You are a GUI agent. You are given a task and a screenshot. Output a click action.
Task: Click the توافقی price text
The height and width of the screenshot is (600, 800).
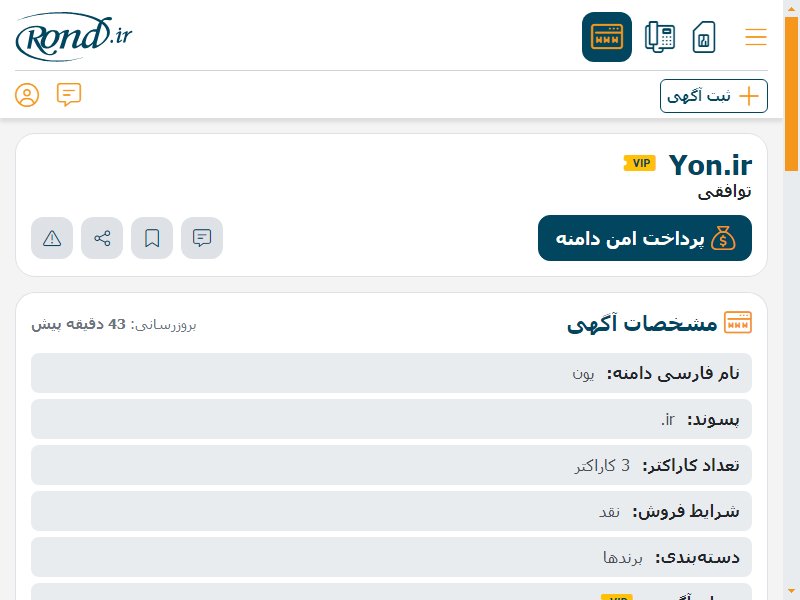click(x=724, y=192)
